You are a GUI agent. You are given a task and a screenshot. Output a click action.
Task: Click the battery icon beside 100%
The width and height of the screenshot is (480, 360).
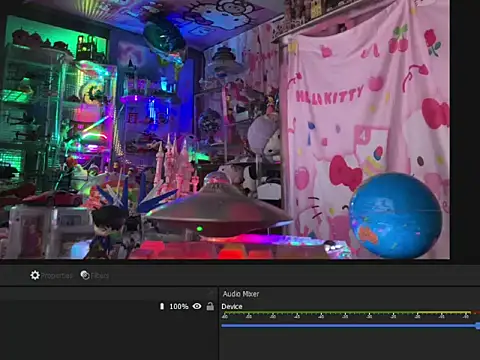162,306
